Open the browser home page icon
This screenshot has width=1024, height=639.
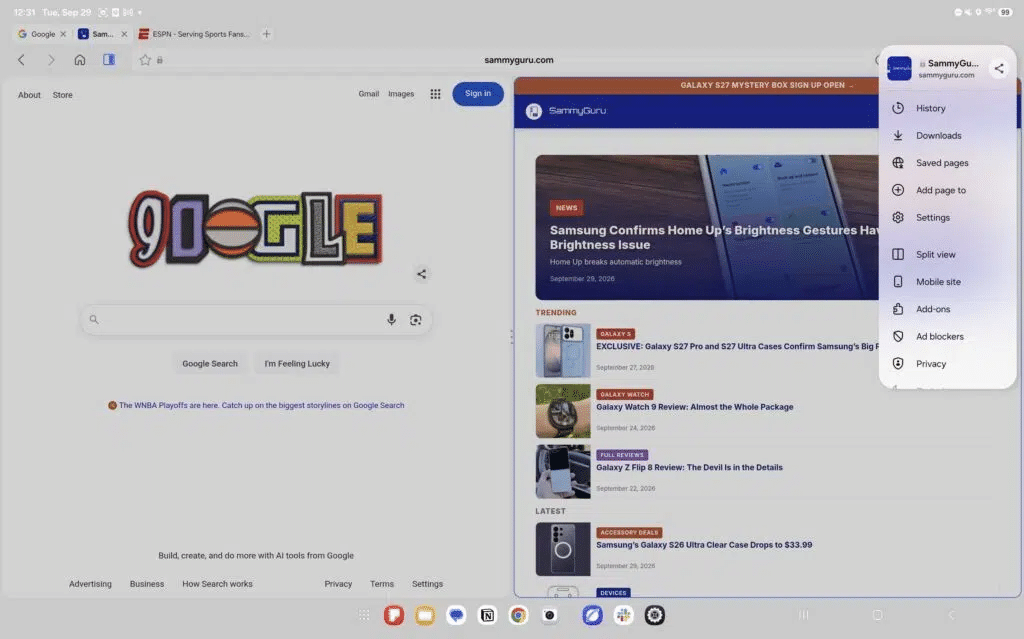pyautogui.click(x=80, y=60)
